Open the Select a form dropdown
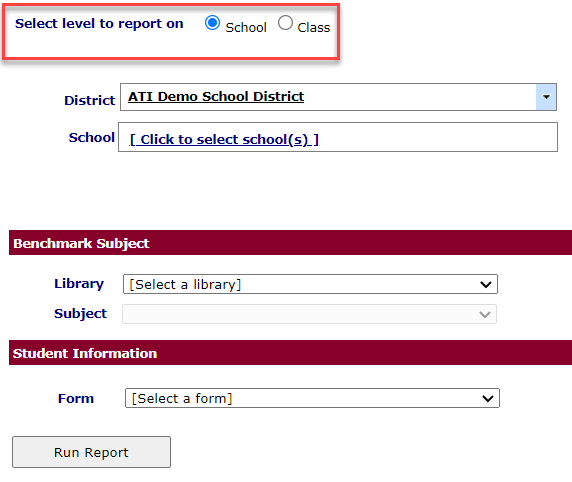Screen dimensions: 572x482 (312, 398)
